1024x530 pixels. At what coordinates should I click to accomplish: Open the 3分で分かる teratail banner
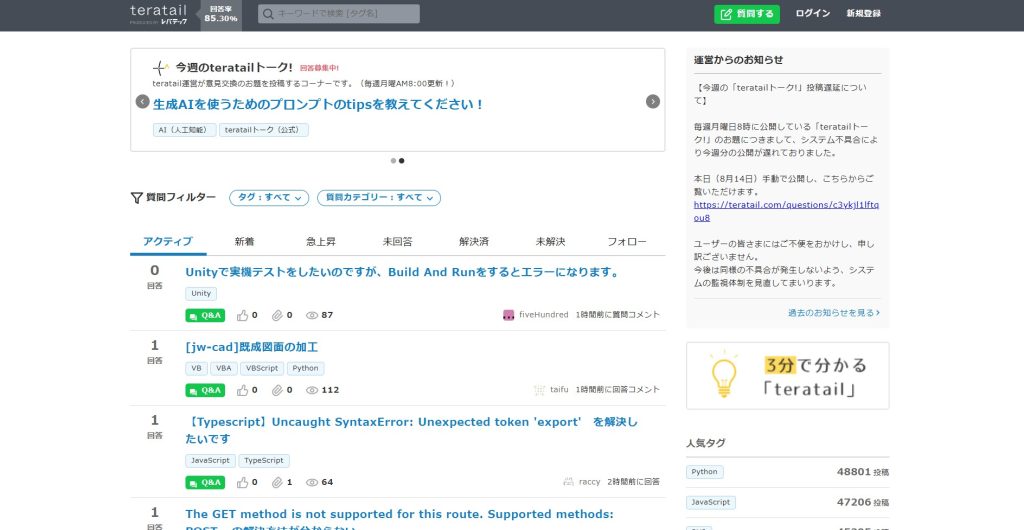pyautogui.click(x=787, y=376)
